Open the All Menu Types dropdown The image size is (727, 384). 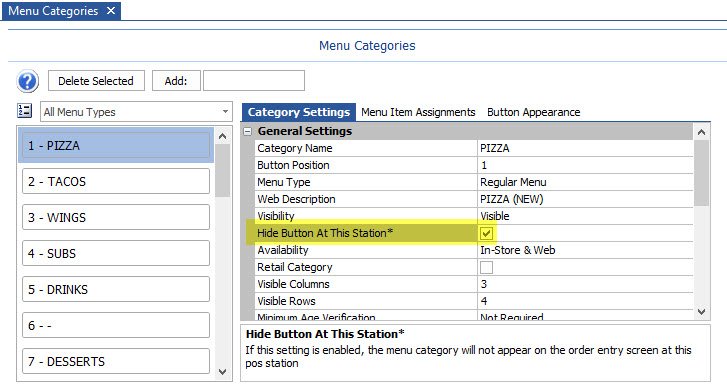136,112
